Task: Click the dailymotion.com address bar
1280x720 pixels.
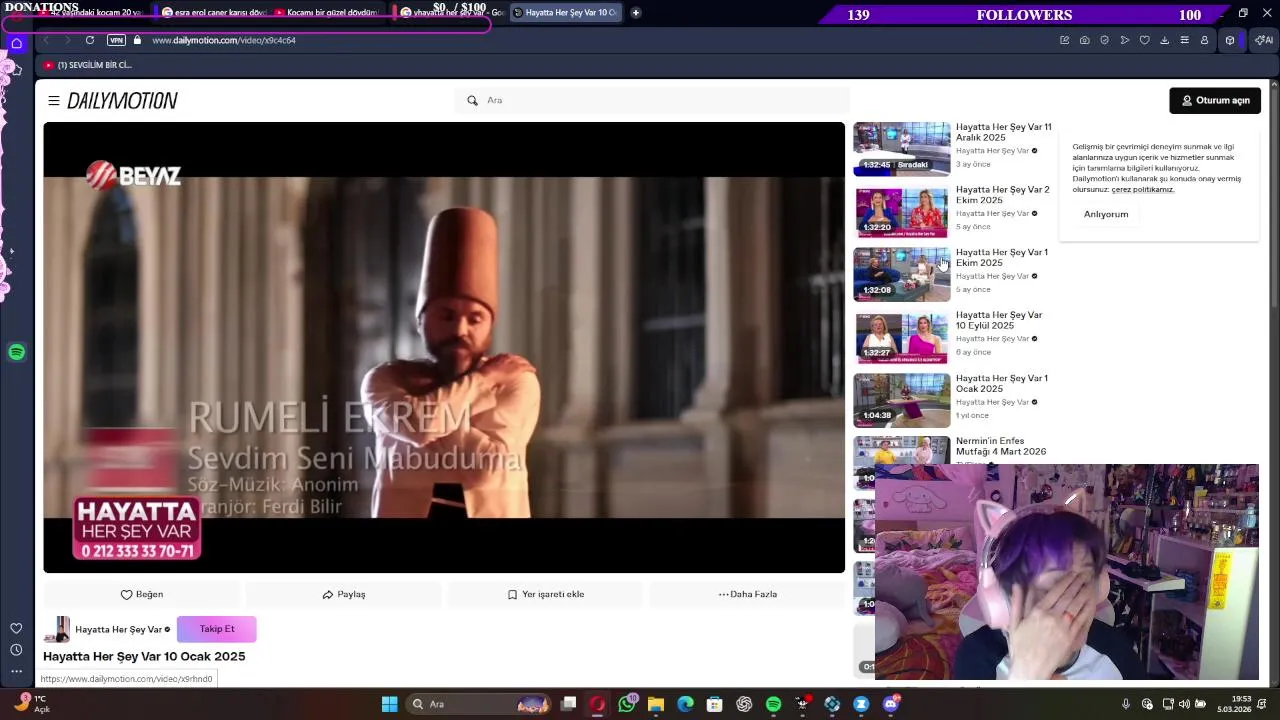Action: pos(224,40)
